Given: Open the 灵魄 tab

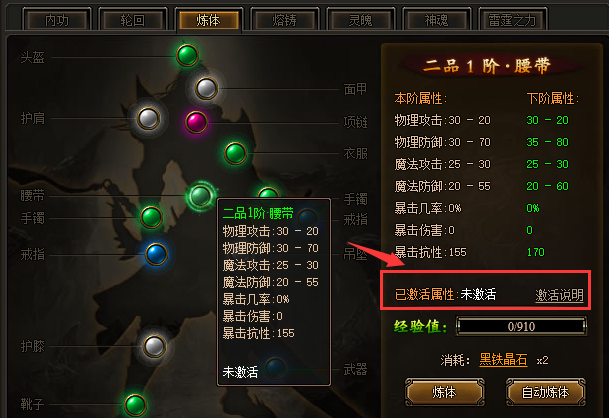Looking at the screenshot, I should click(360, 20).
